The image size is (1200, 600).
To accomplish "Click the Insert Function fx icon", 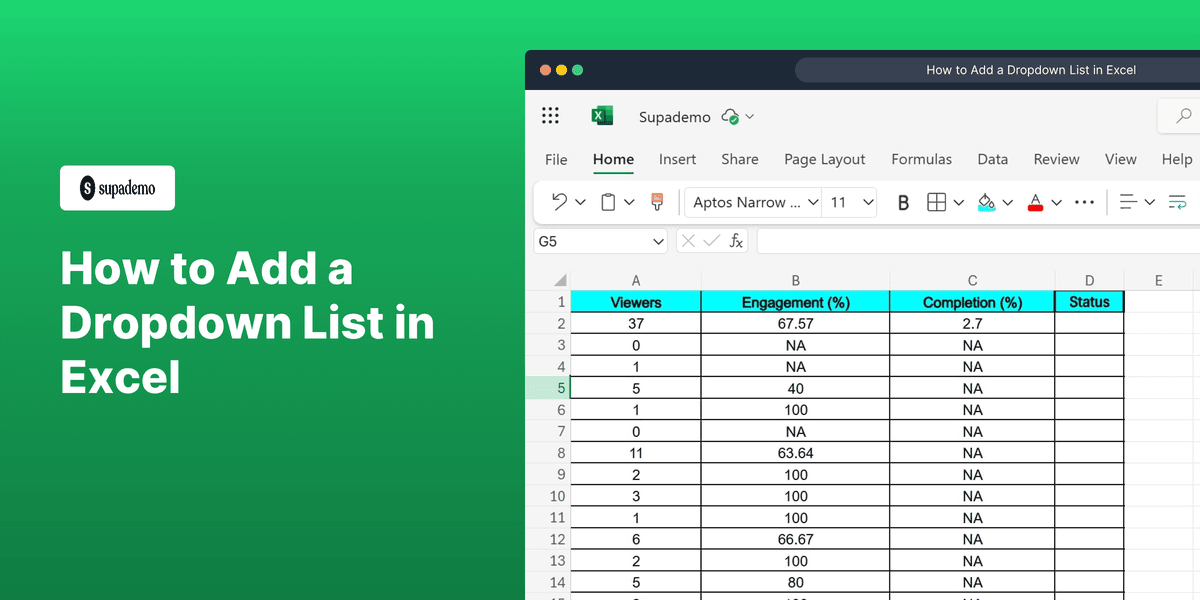I will click(x=737, y=241).
